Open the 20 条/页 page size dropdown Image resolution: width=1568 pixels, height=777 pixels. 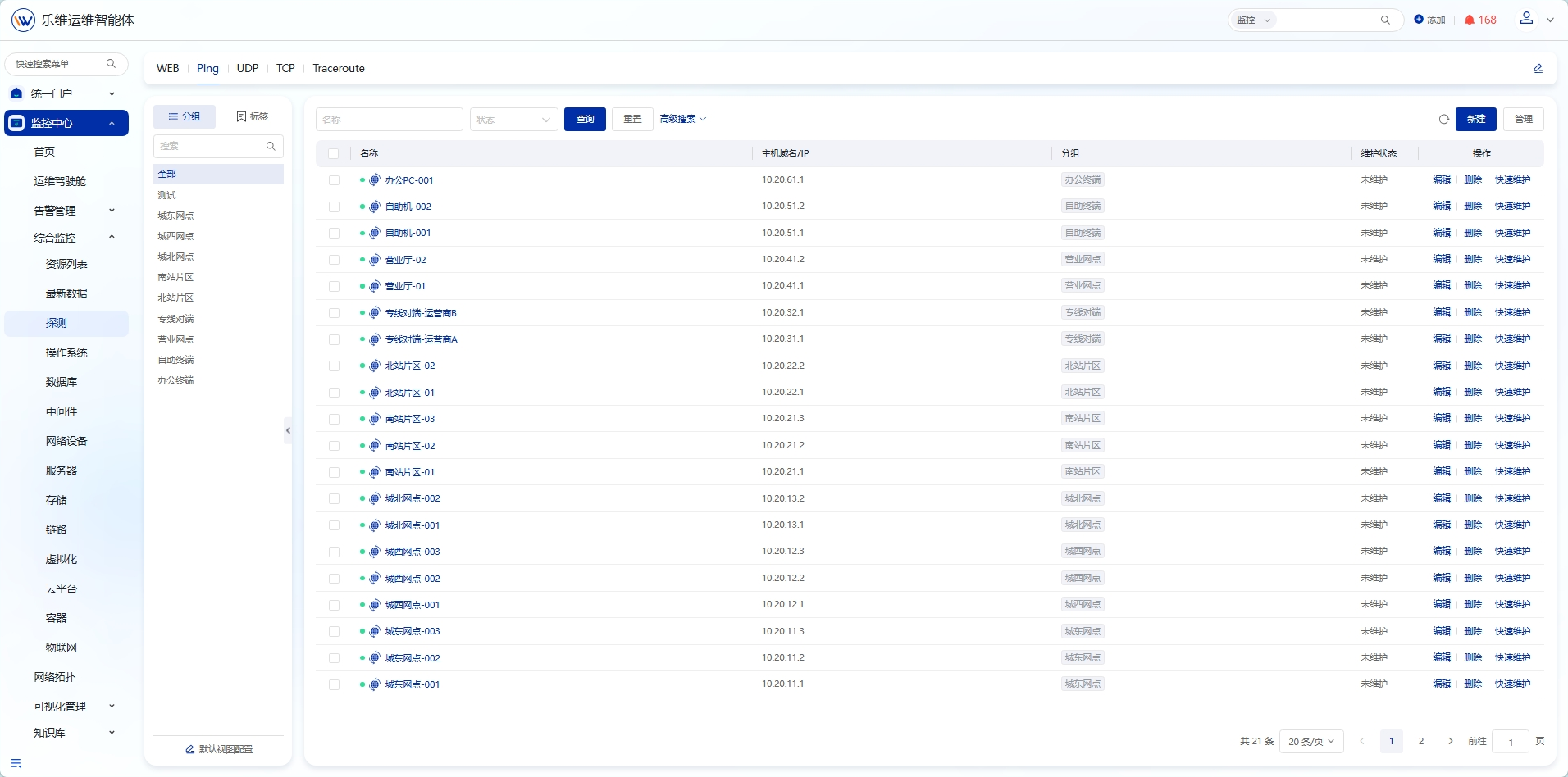1311,742
